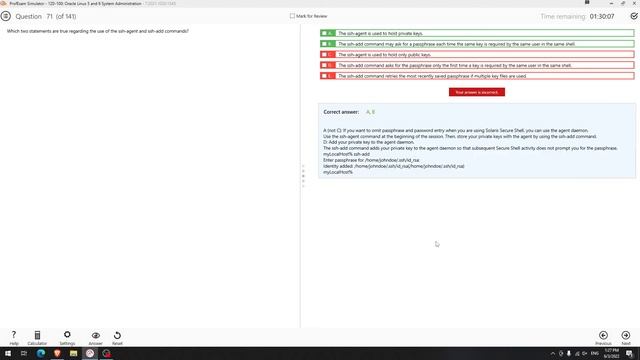Check answer E retries most recently saved passphrase

point(324,76)
